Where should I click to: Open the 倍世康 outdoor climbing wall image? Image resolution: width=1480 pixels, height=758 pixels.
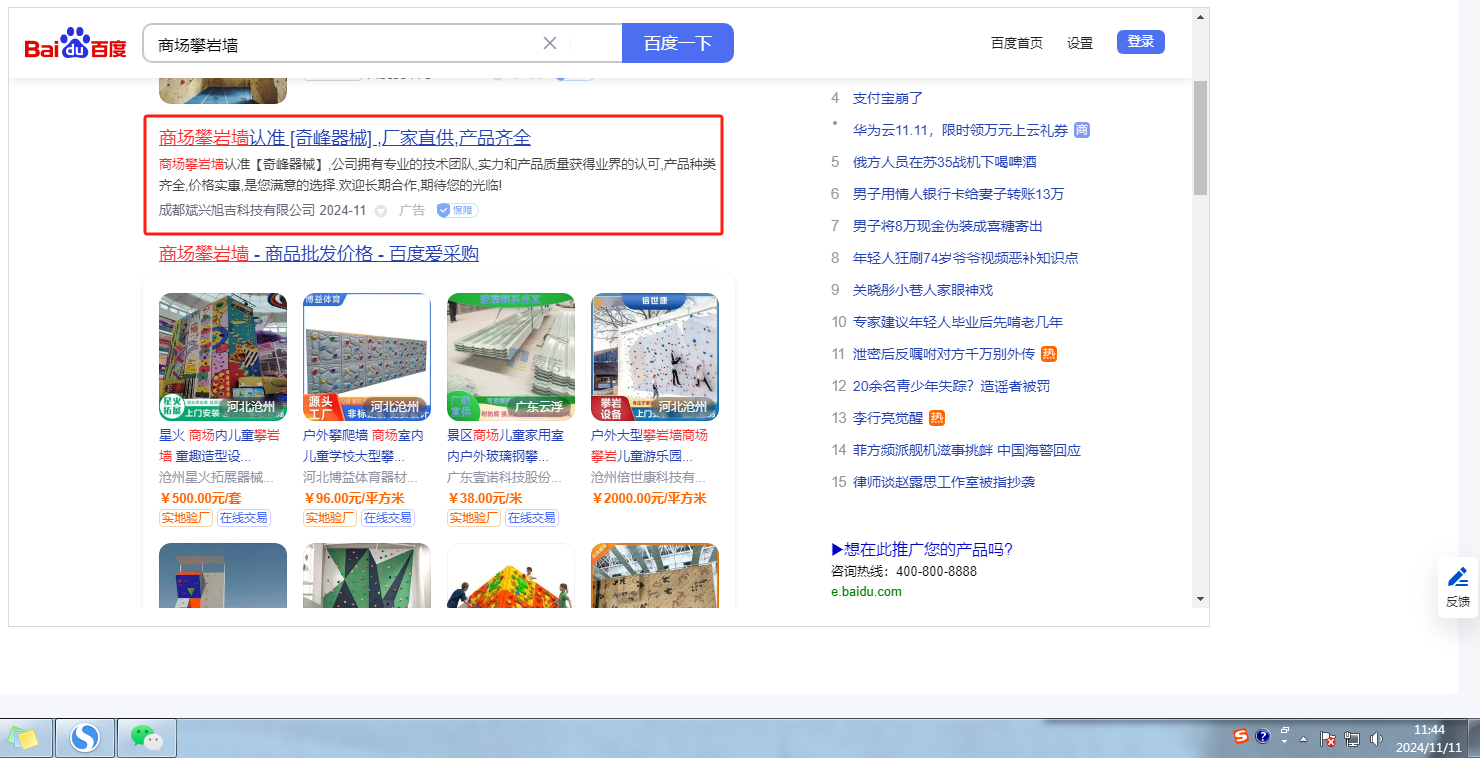click(x=655, y=357)
